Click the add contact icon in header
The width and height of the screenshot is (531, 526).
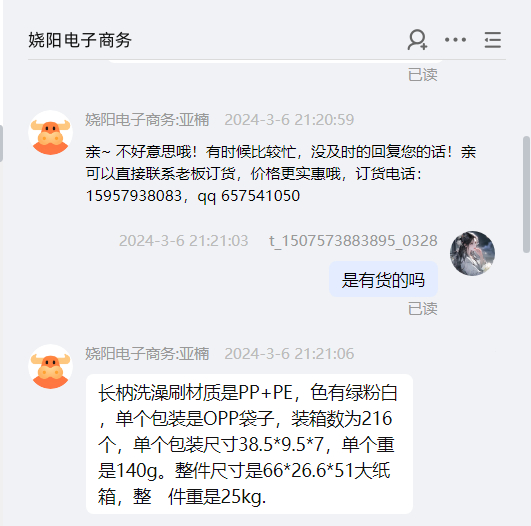pos(417,40)
